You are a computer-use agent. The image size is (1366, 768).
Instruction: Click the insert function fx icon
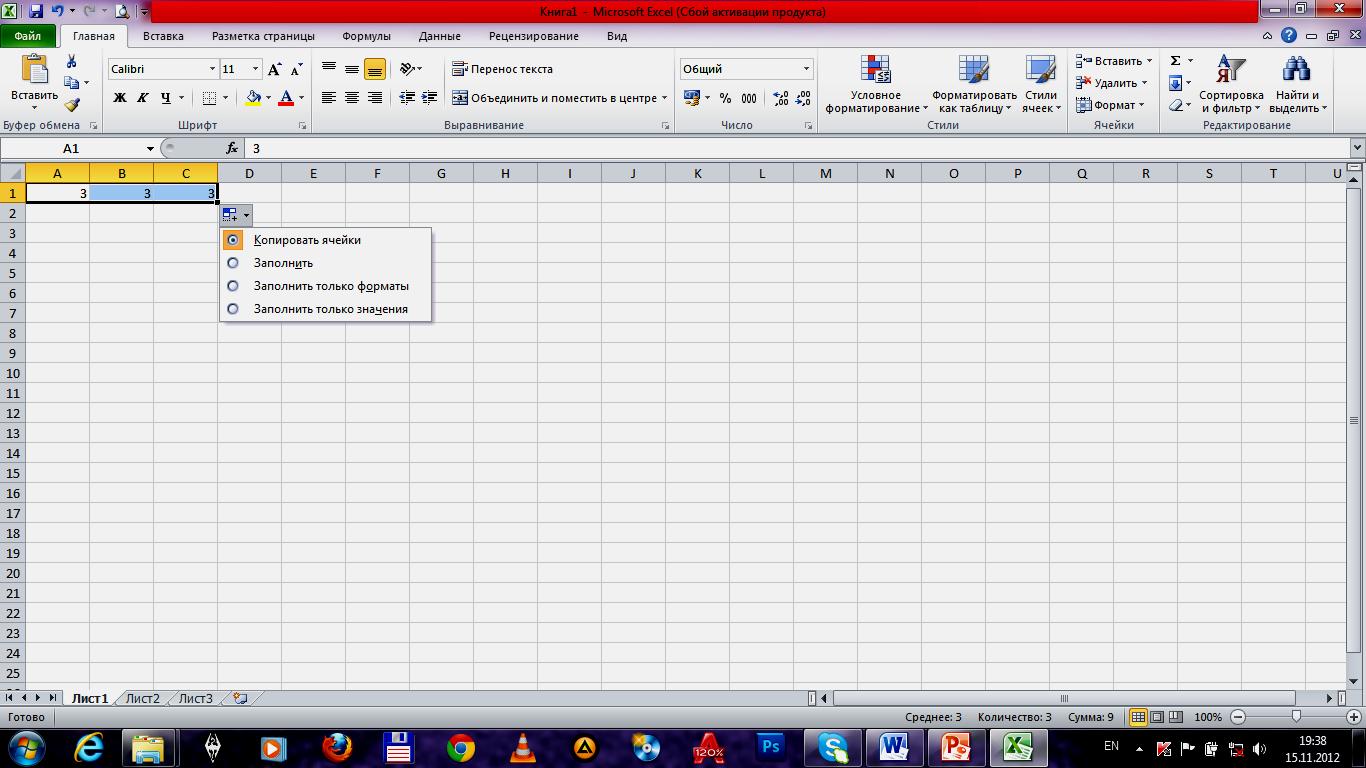232,148
